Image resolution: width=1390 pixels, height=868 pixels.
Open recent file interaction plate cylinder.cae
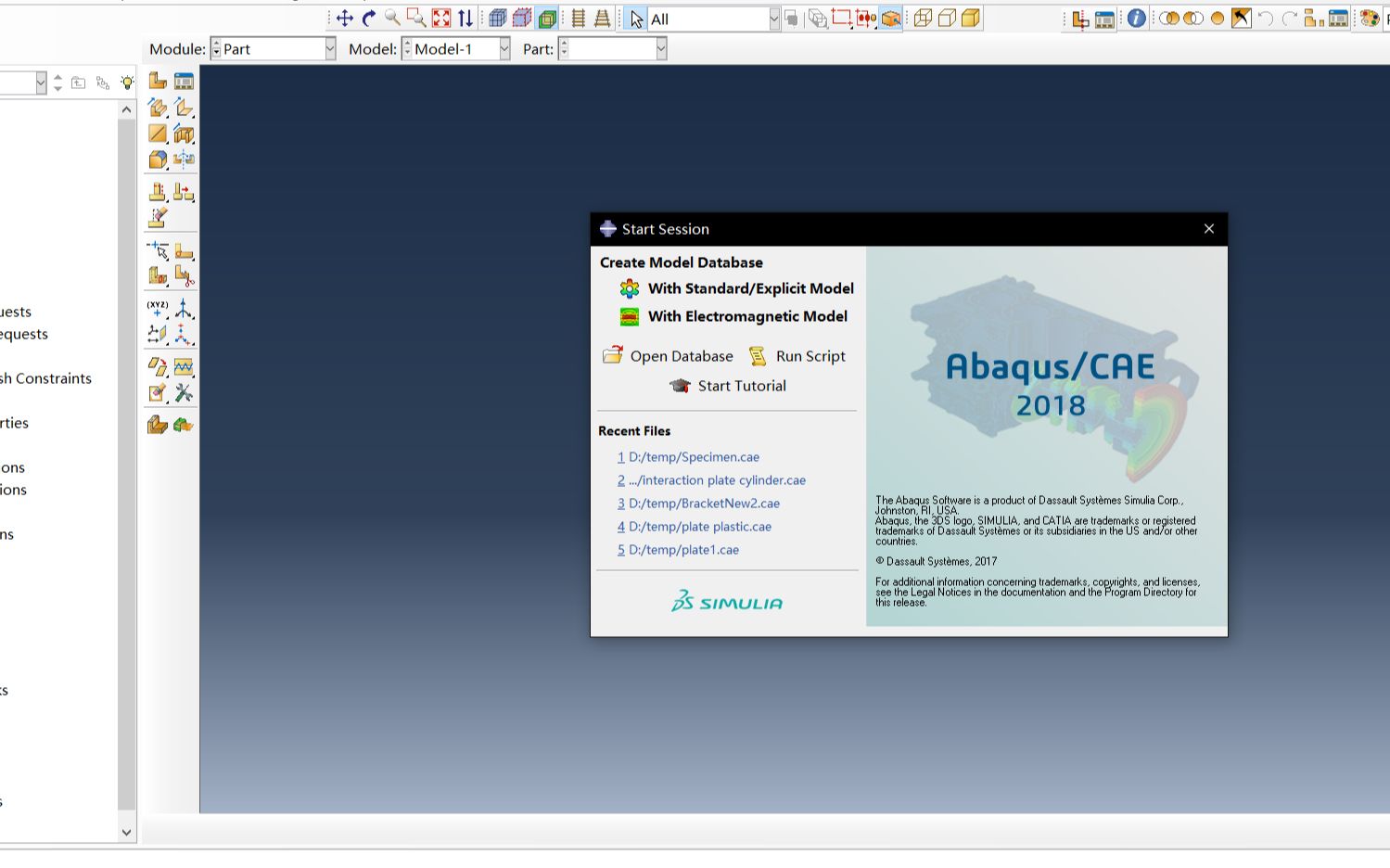click(711, 480)
